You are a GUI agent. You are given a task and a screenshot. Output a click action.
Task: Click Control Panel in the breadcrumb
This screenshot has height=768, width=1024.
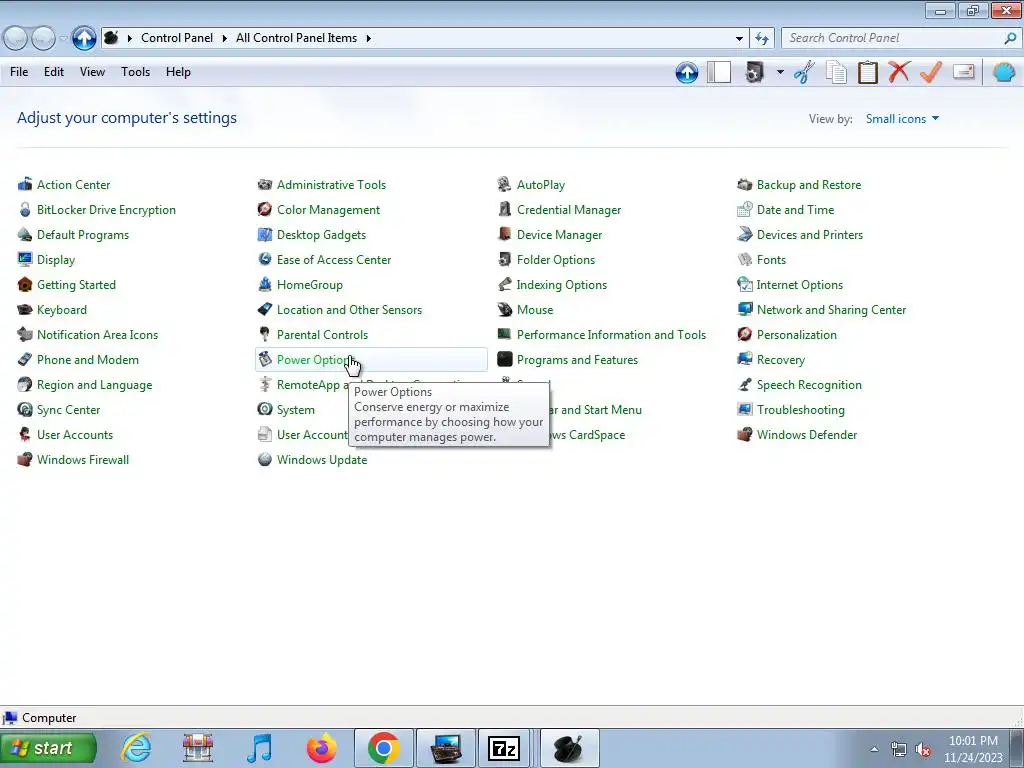(x=177, y=38)
